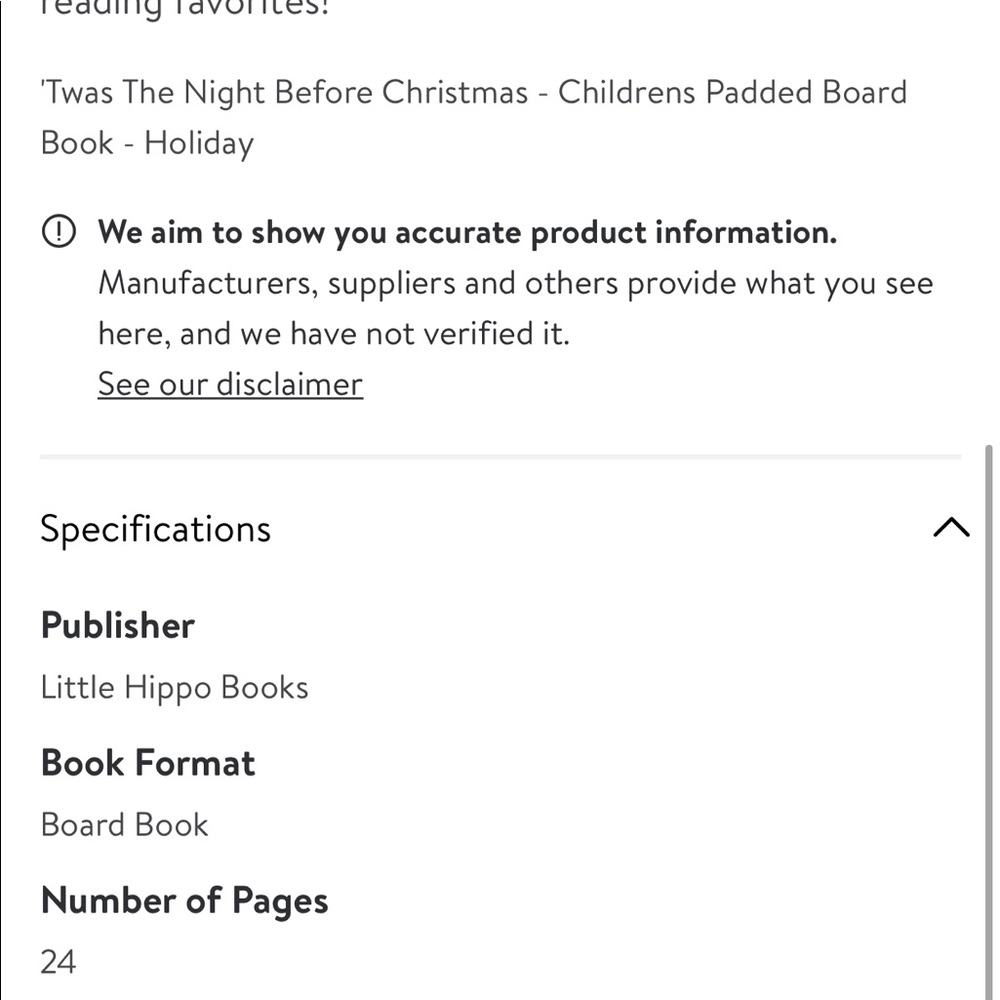Click the Number of Pages value 24

coord(58,961)
